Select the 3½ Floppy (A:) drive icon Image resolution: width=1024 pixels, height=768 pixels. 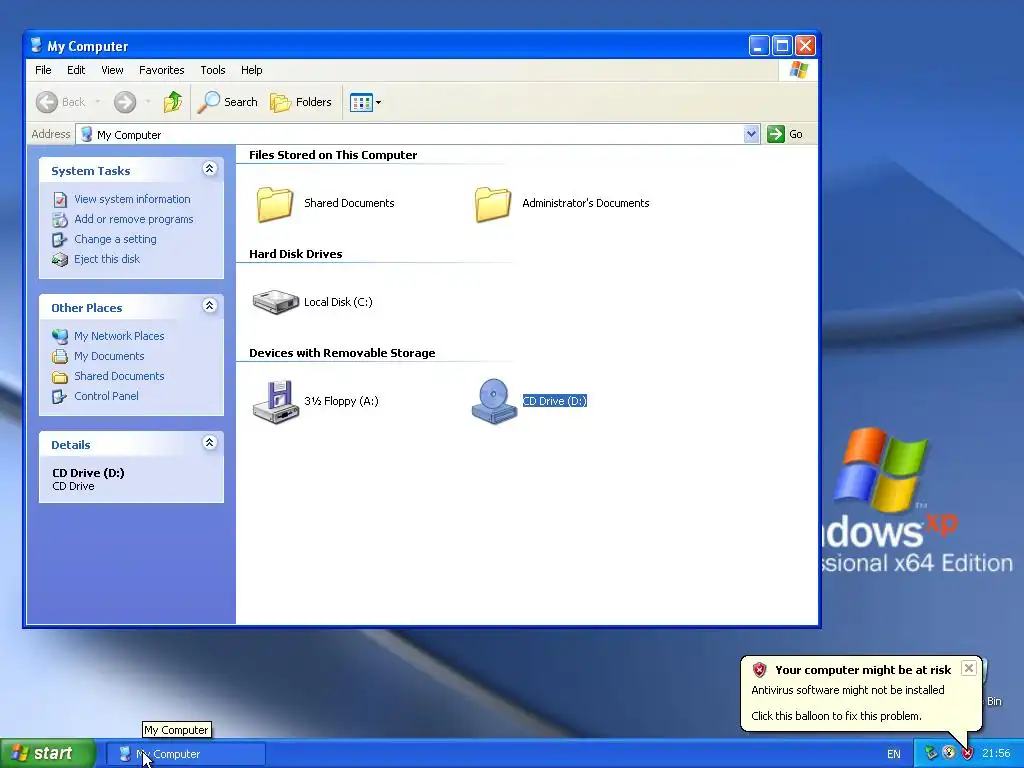pos(276,402)
